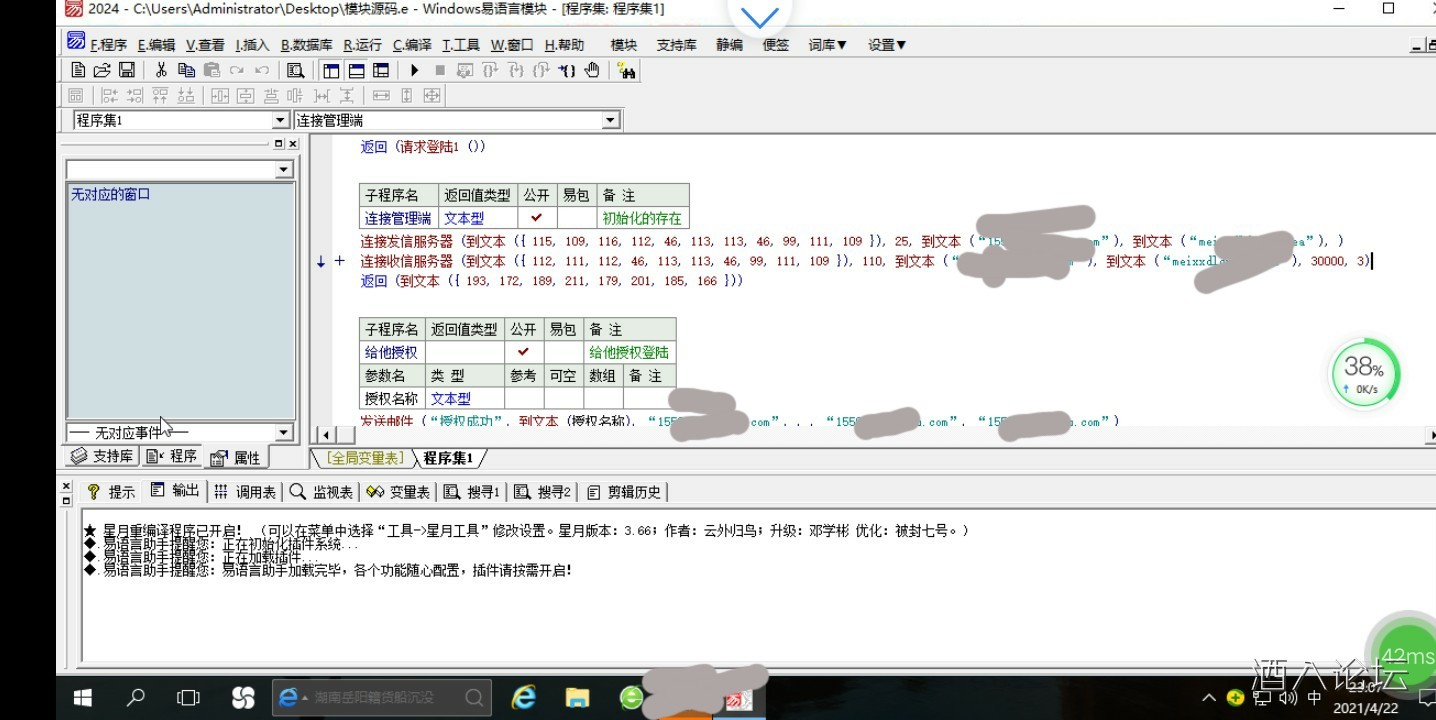Click the Stop debugging icon
This screenshot has height=720, width=1436.
point(439,70)
